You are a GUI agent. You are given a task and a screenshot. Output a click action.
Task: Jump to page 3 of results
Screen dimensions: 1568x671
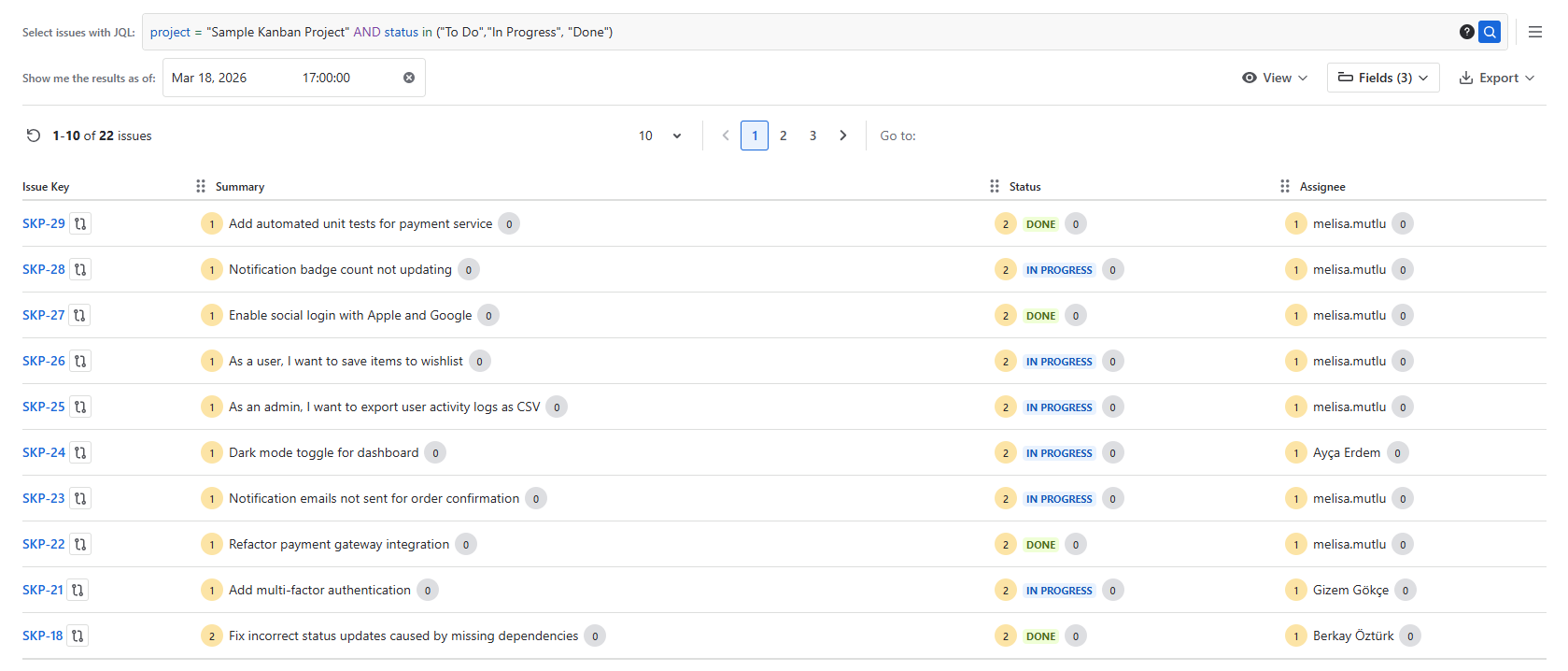tap(813, 136)
